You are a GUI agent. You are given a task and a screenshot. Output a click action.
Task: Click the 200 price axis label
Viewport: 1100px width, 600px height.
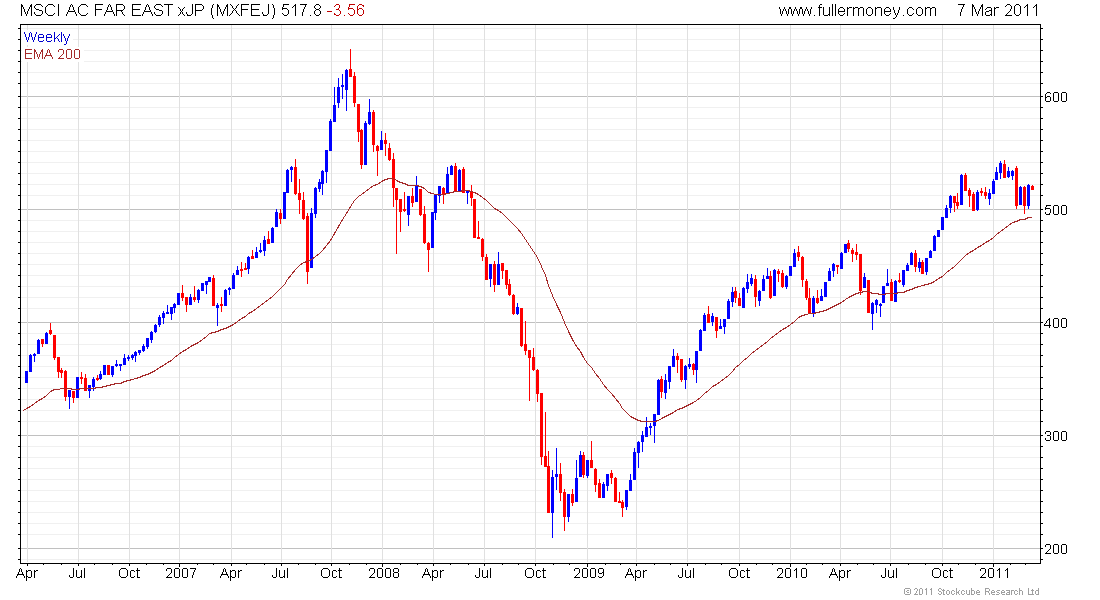pos(1056,549)
